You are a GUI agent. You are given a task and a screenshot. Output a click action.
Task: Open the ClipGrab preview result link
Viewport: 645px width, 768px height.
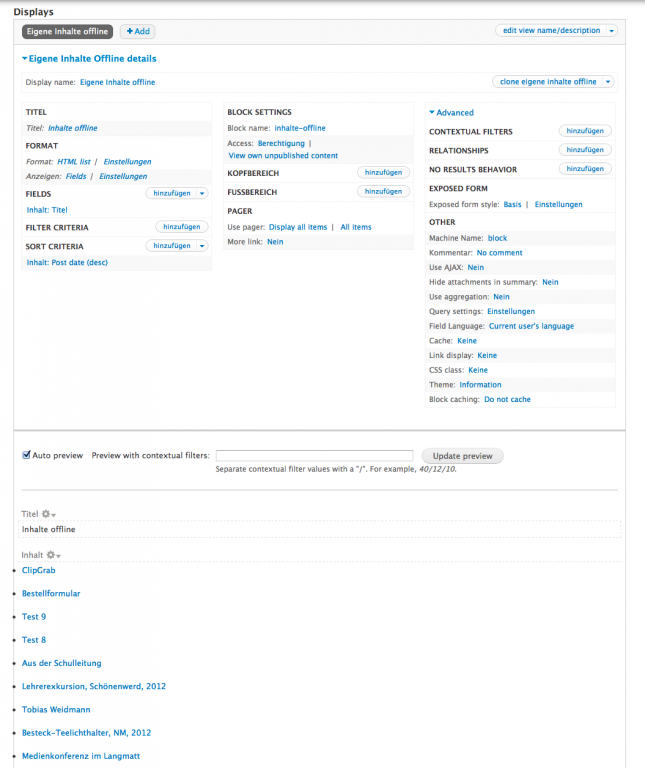tap(38, 570)
